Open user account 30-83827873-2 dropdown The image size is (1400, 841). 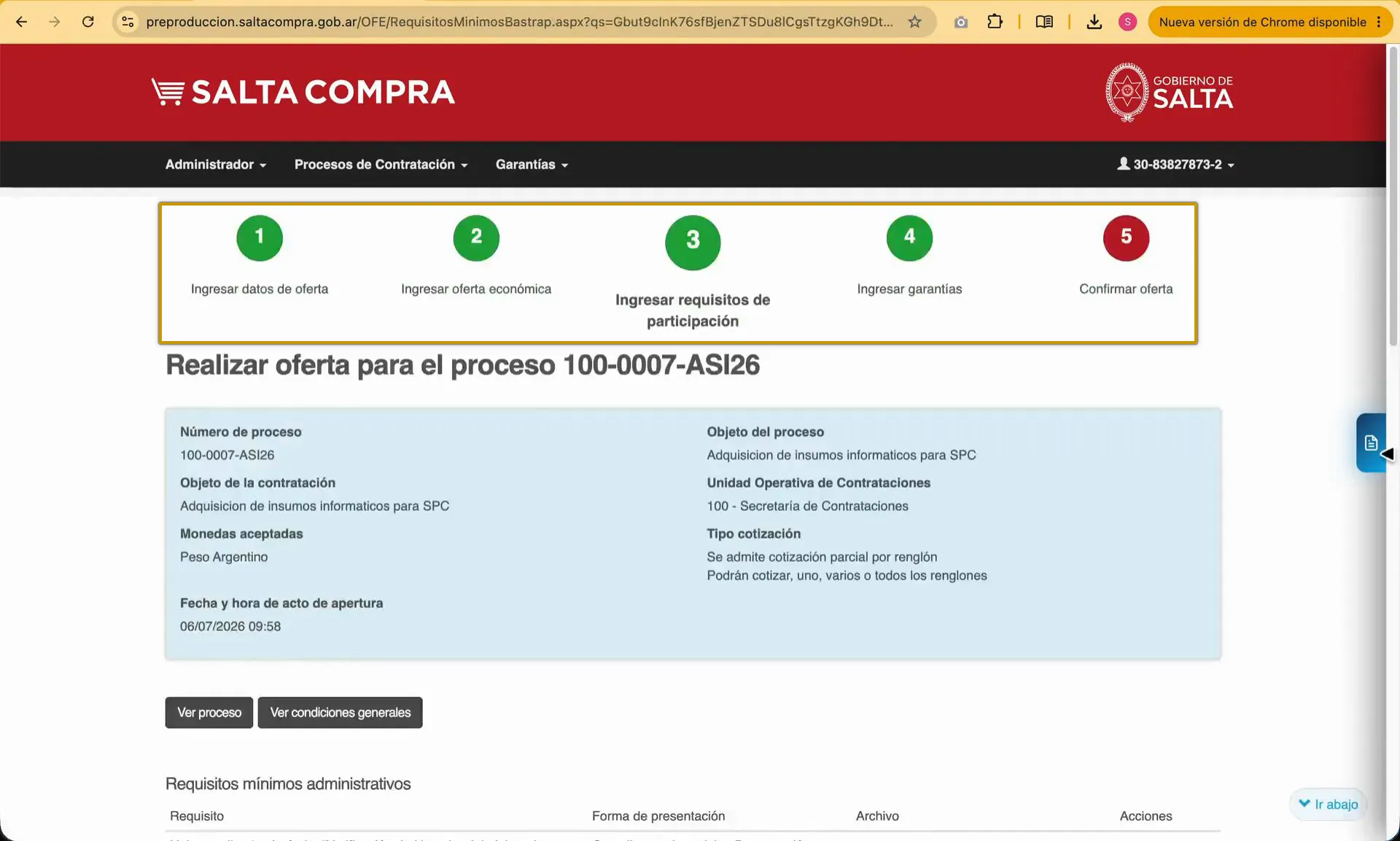point(1175,165)
